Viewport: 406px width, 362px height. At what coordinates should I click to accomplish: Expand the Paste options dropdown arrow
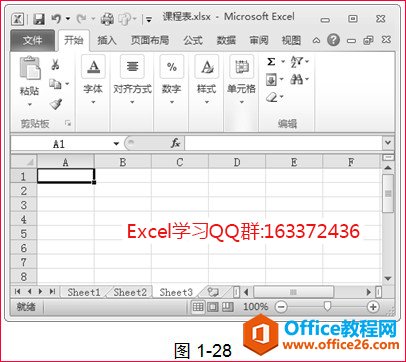point(30,104)
